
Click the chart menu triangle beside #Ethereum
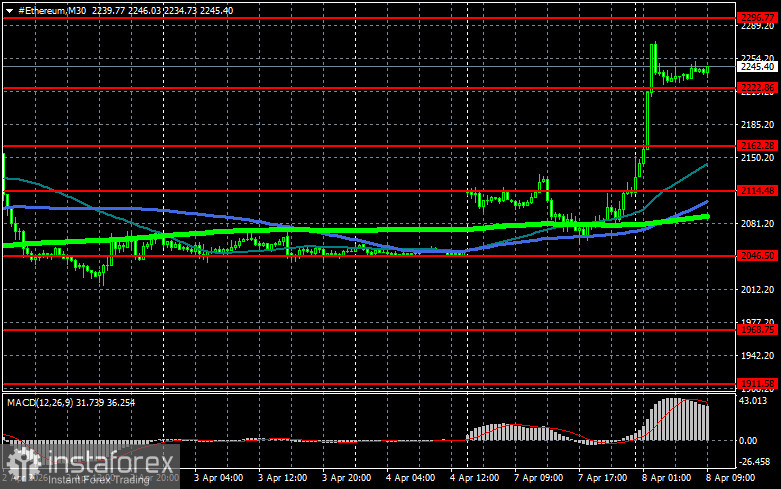9,11
